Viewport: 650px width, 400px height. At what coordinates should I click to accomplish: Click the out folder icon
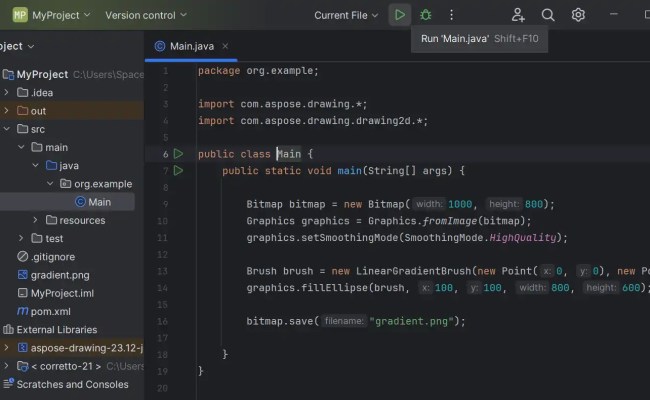tap(22, 111)
